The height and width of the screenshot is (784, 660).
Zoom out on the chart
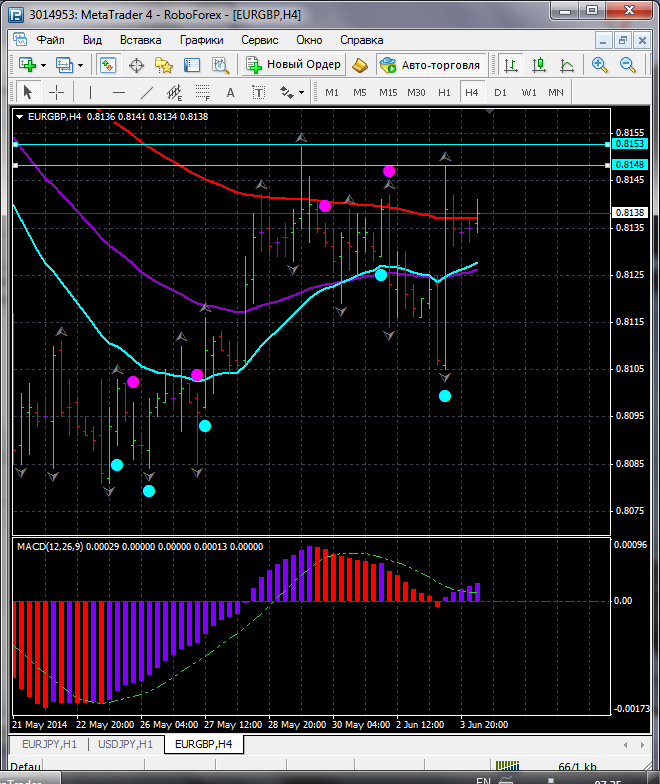pos(628,65)
